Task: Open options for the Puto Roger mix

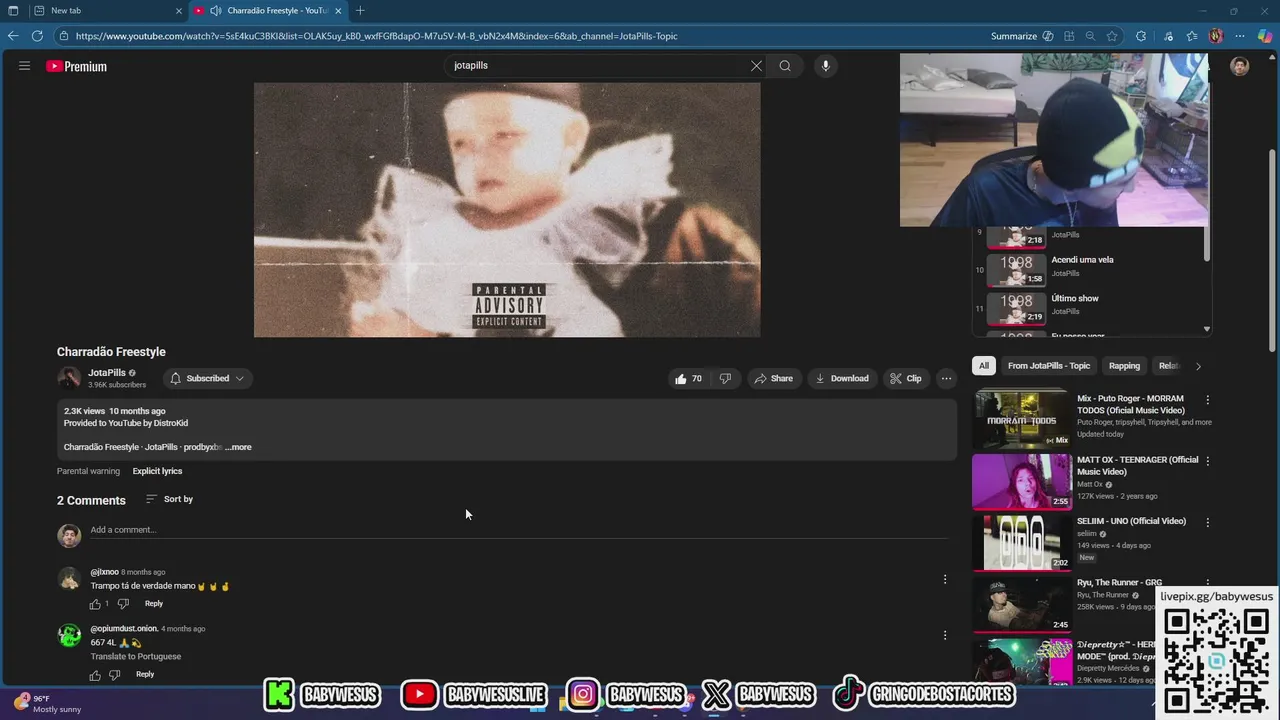Action: click(1207, 400)
